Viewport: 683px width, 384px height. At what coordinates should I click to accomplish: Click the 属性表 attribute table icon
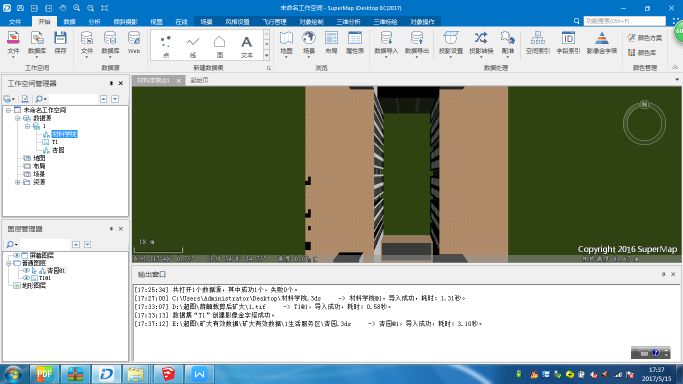[355, 43]
